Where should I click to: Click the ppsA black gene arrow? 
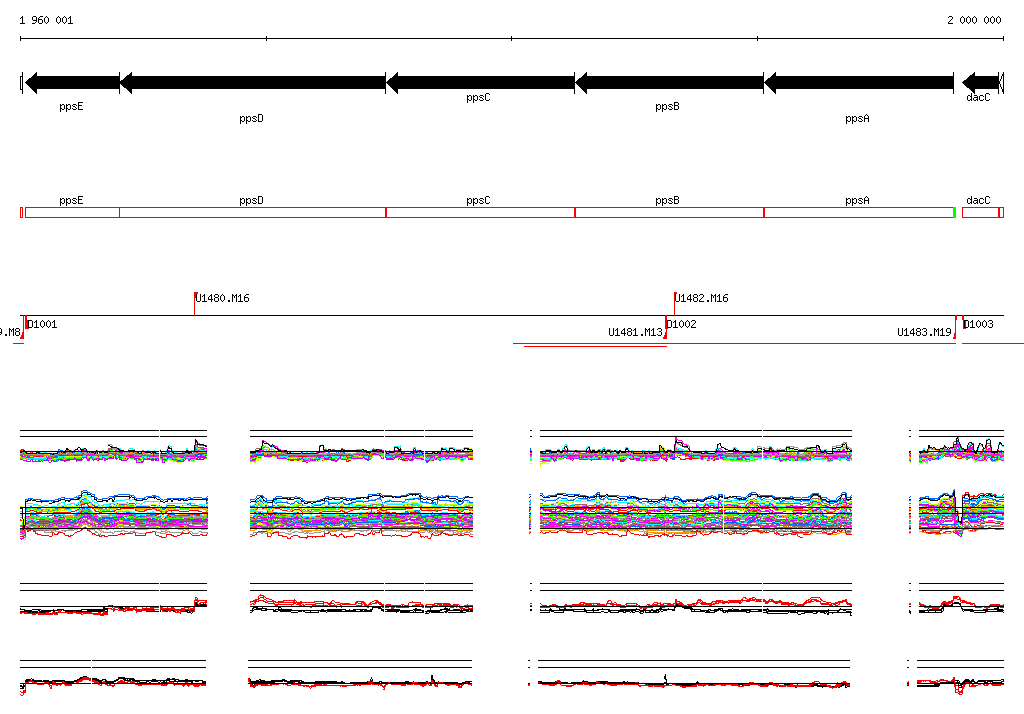pyautogui.click(x=859, y=82)
